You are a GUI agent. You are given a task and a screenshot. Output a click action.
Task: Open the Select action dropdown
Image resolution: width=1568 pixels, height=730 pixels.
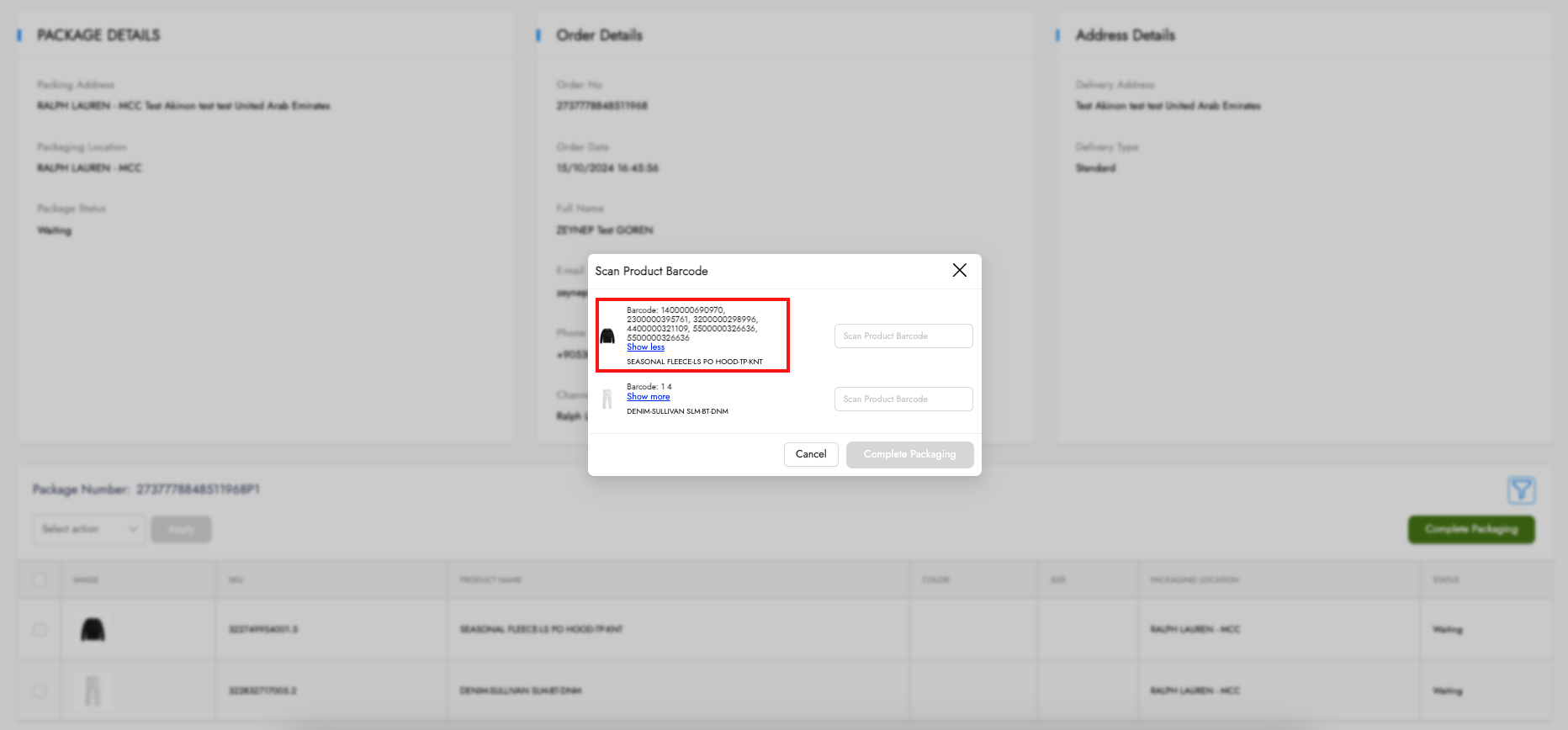[x=89, y=529]
